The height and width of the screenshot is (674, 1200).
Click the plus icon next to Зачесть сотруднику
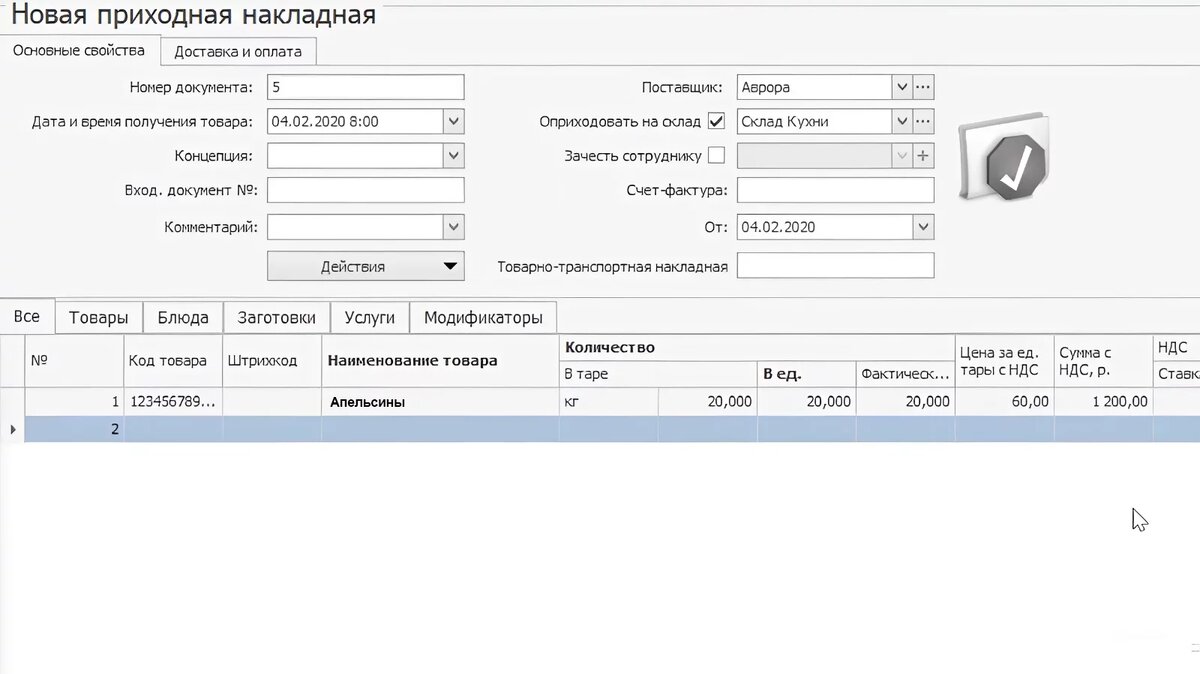tap(922, 155)
